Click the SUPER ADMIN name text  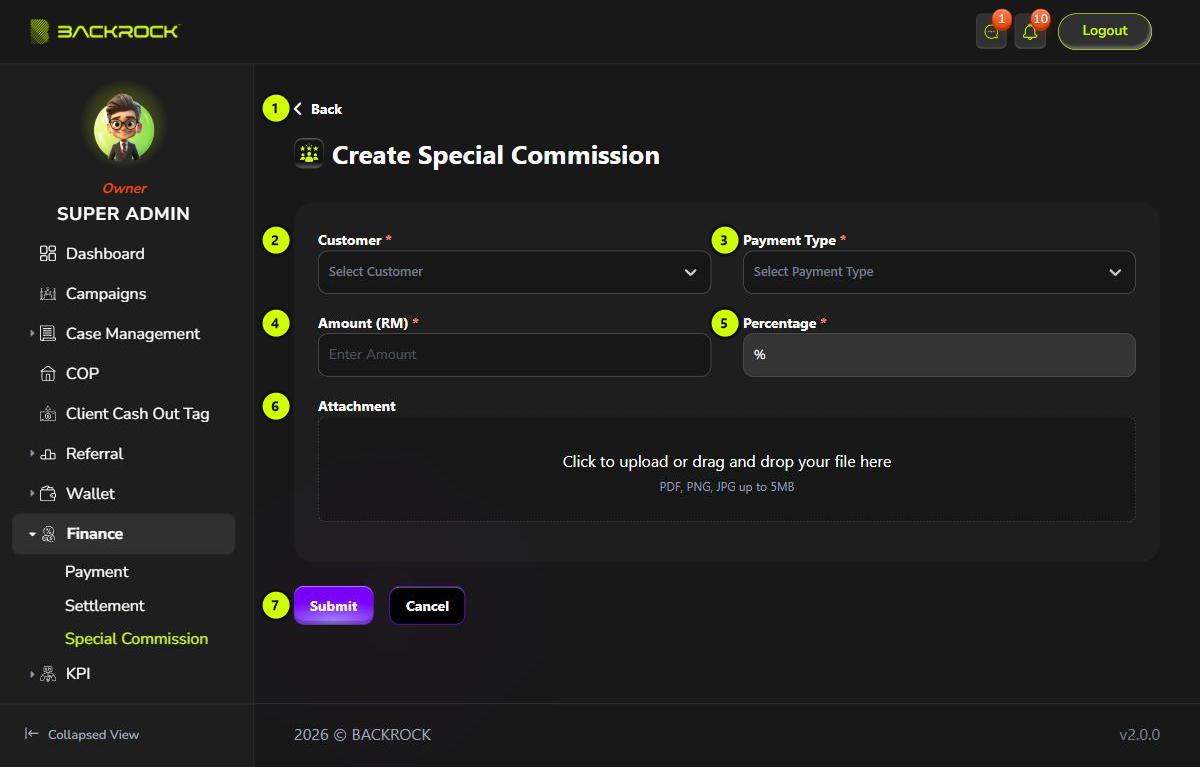click(x=123, y=214)
